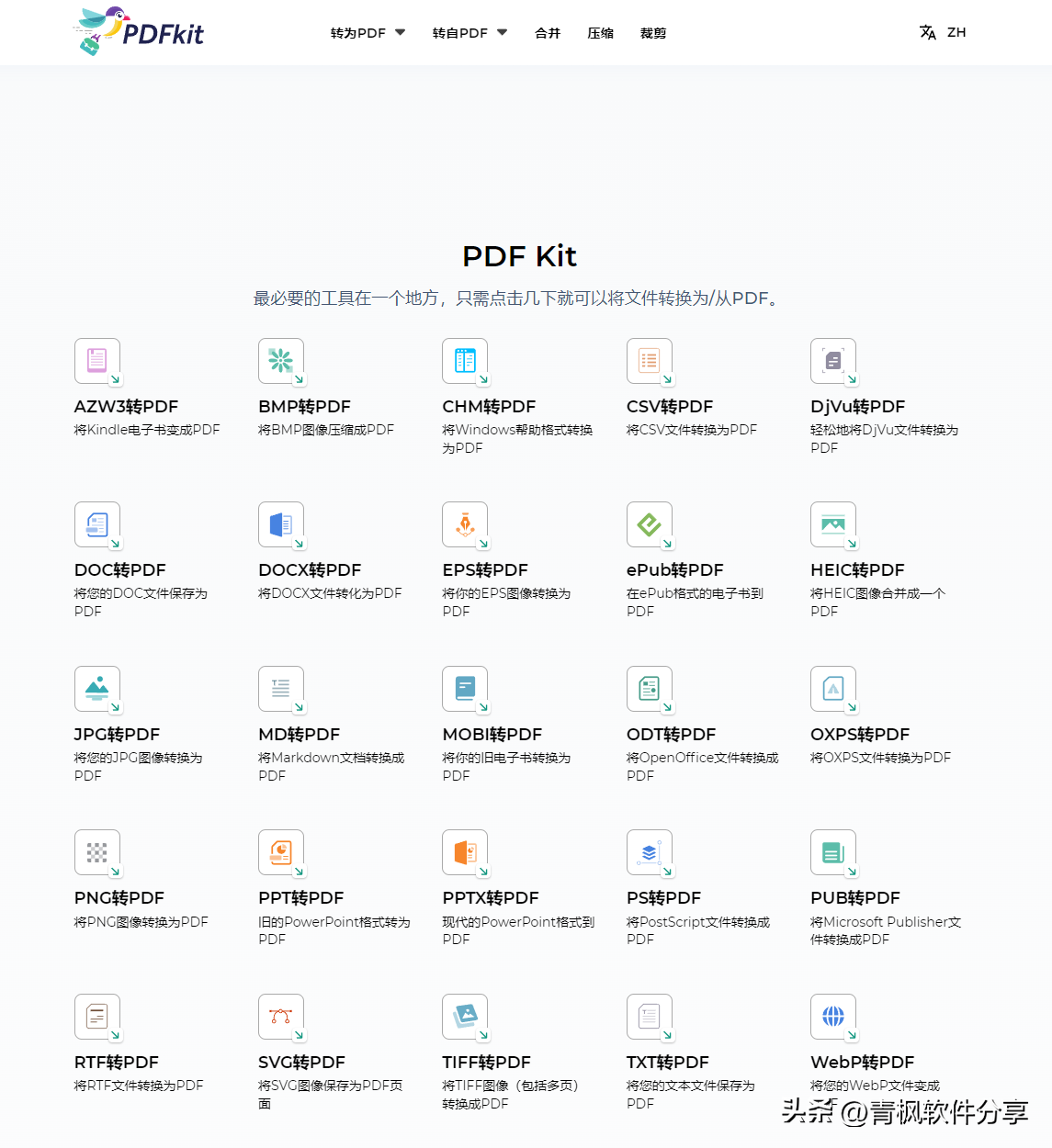Image resolution: width=1052 pixels, height=1148 pixels.
Task: Open the 压缩 menu item
Action: [600, 33]
